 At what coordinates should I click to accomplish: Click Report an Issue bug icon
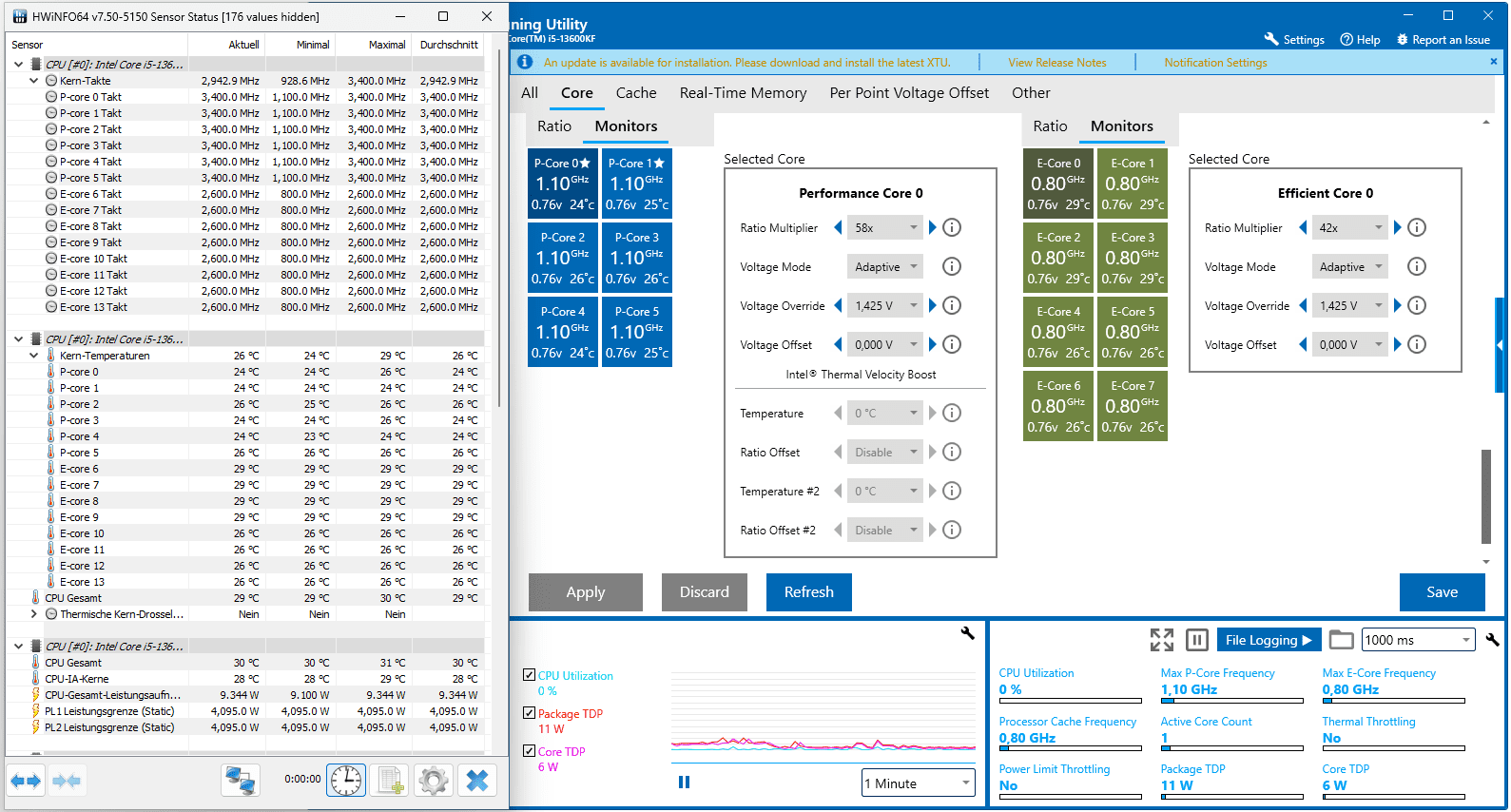tap(1443, 39)
